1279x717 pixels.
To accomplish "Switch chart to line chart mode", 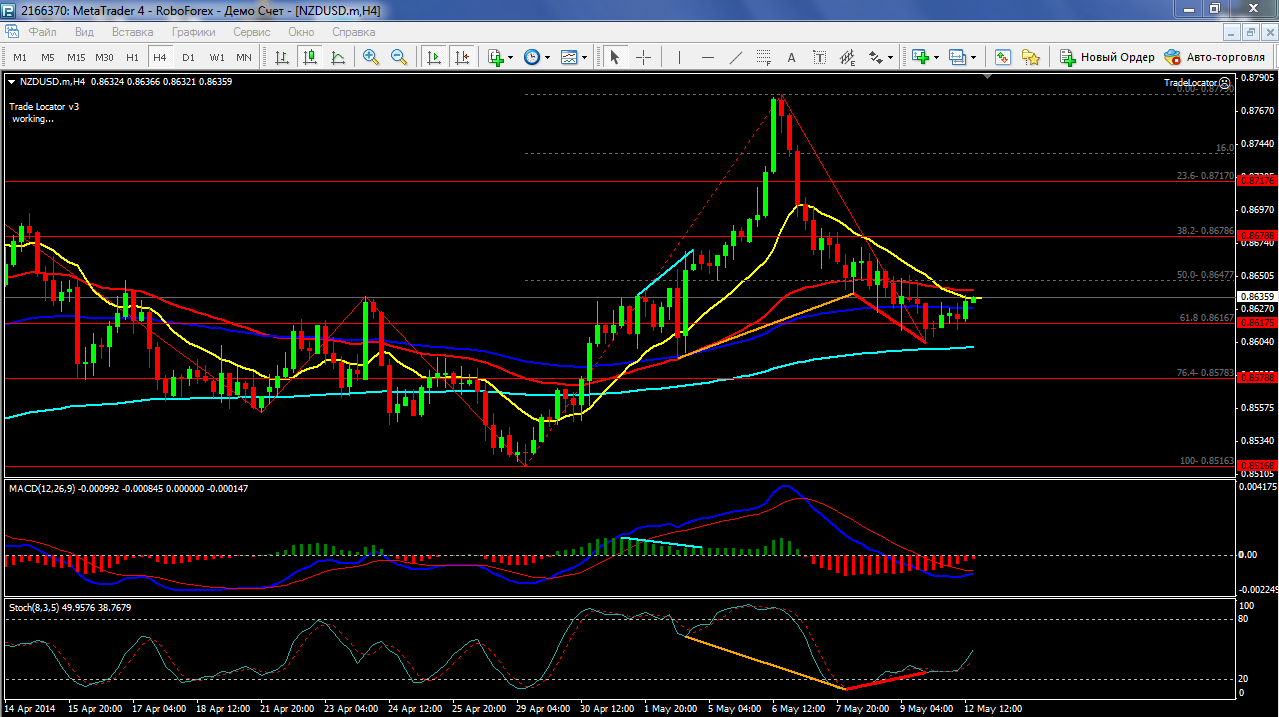I will (x=339, y=57).
